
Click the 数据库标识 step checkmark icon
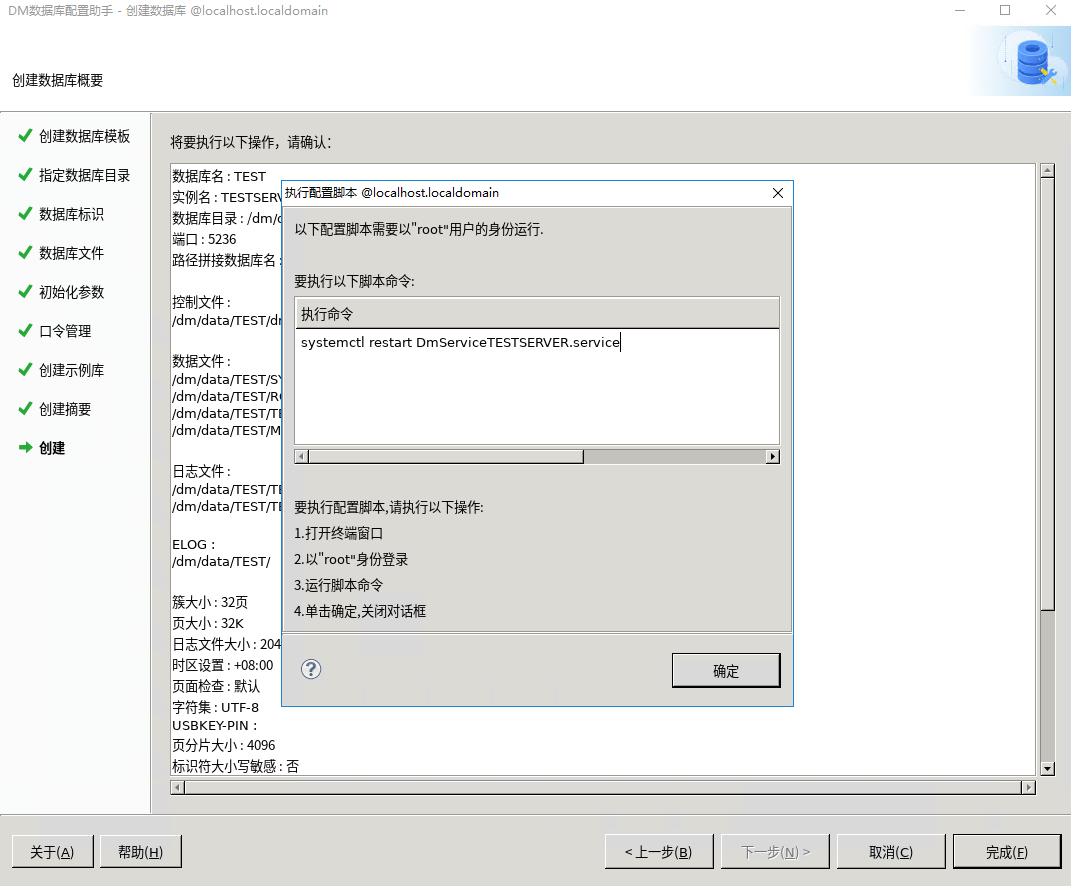[25, 214]
